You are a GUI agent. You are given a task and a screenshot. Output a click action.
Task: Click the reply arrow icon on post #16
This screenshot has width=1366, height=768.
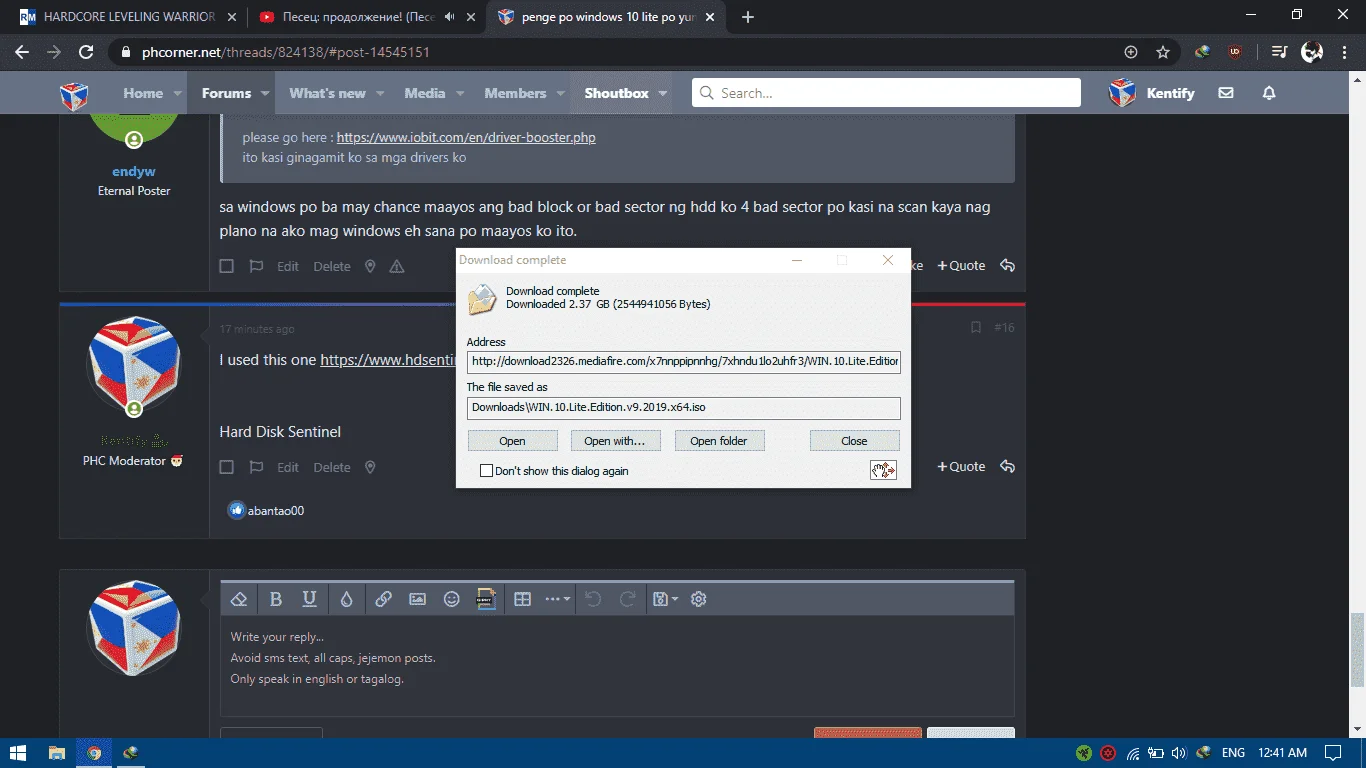tap(1007, 466)
